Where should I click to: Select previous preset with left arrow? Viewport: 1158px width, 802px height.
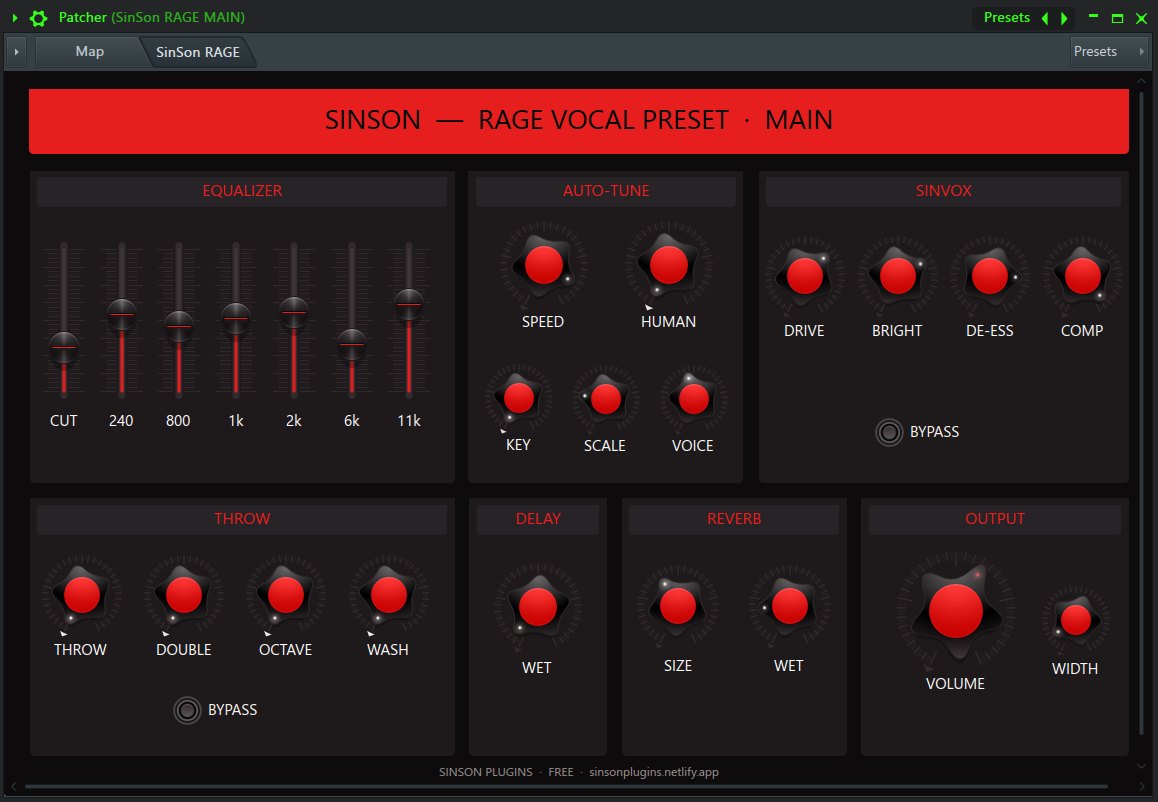pos(1045,18)
